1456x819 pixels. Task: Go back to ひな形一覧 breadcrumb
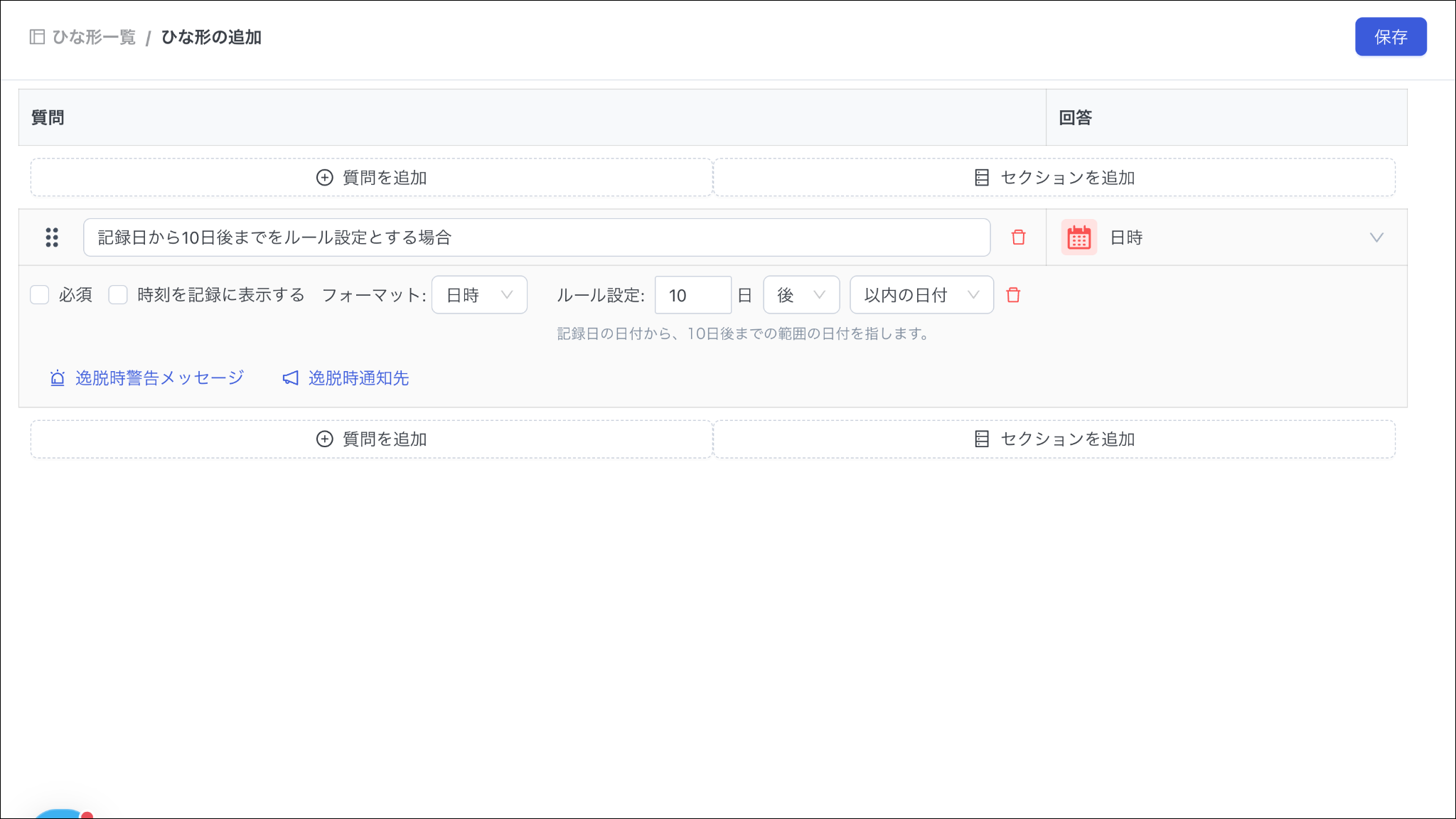coord(94,37)
